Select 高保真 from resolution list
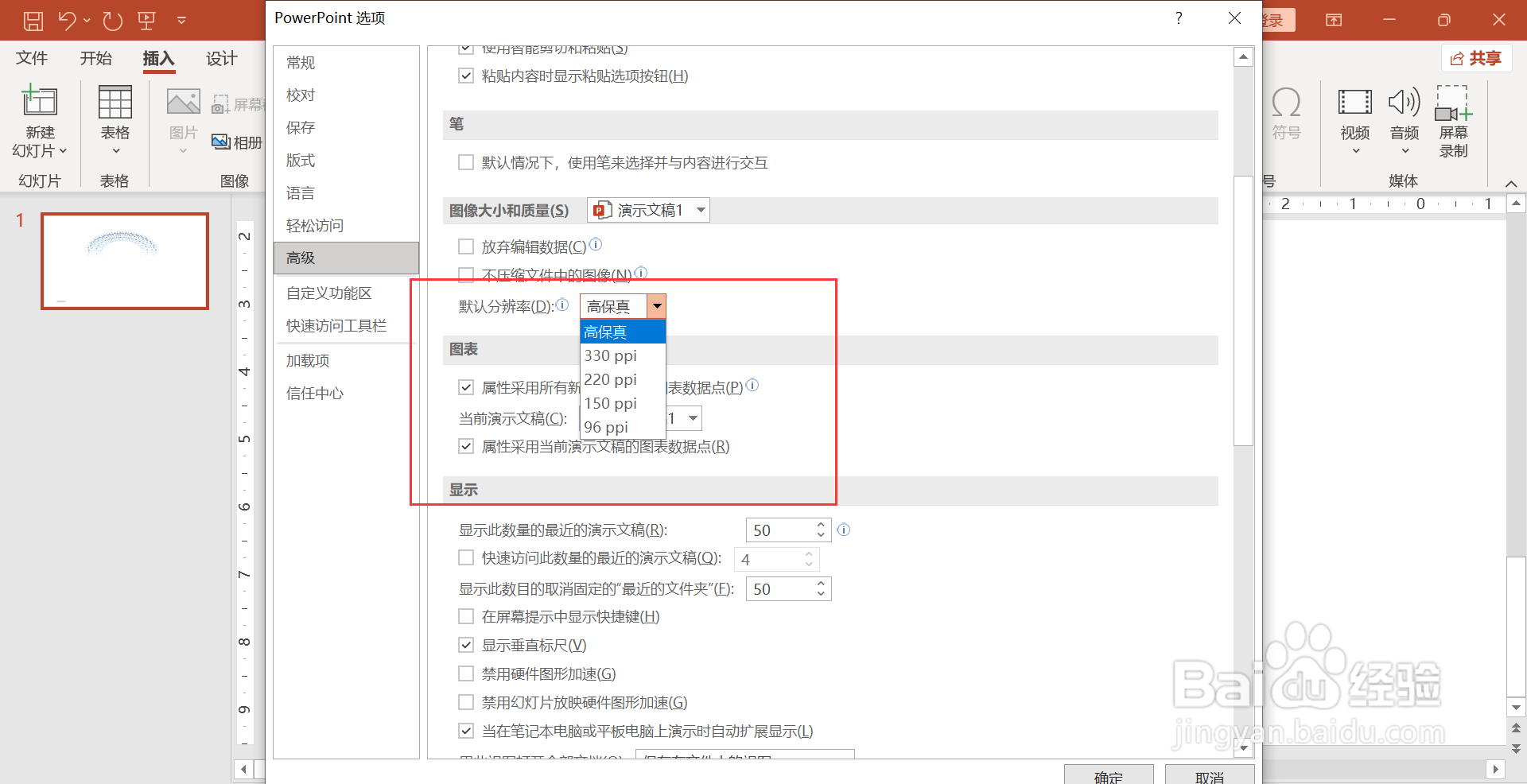This screenshot has width=1527, height=784. 623,332
